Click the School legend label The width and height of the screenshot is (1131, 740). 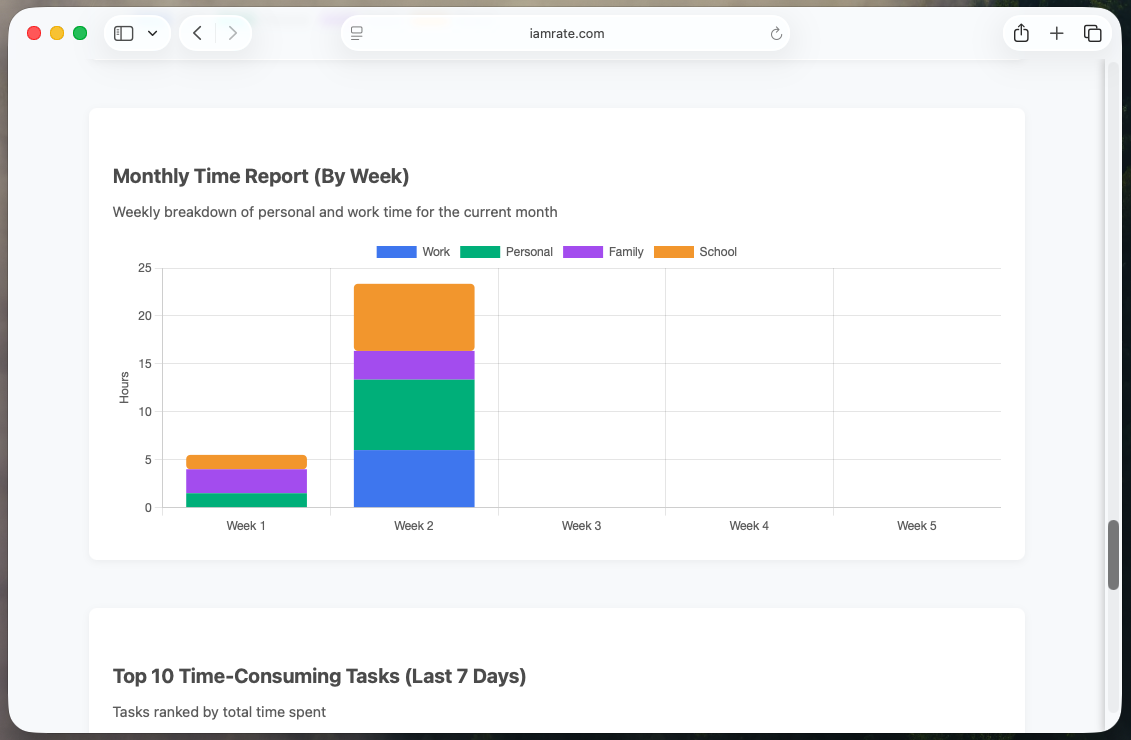[x=718, y=252]
